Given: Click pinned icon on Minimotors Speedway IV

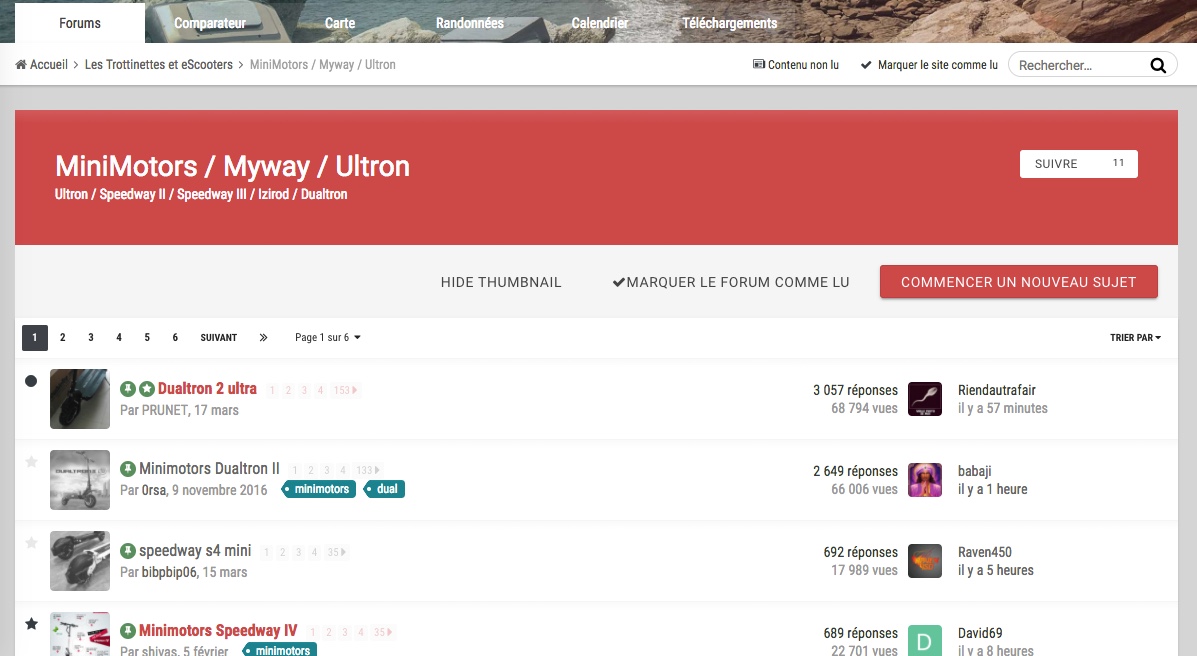Looking at the screenshot, I should (x=128, y=631).
